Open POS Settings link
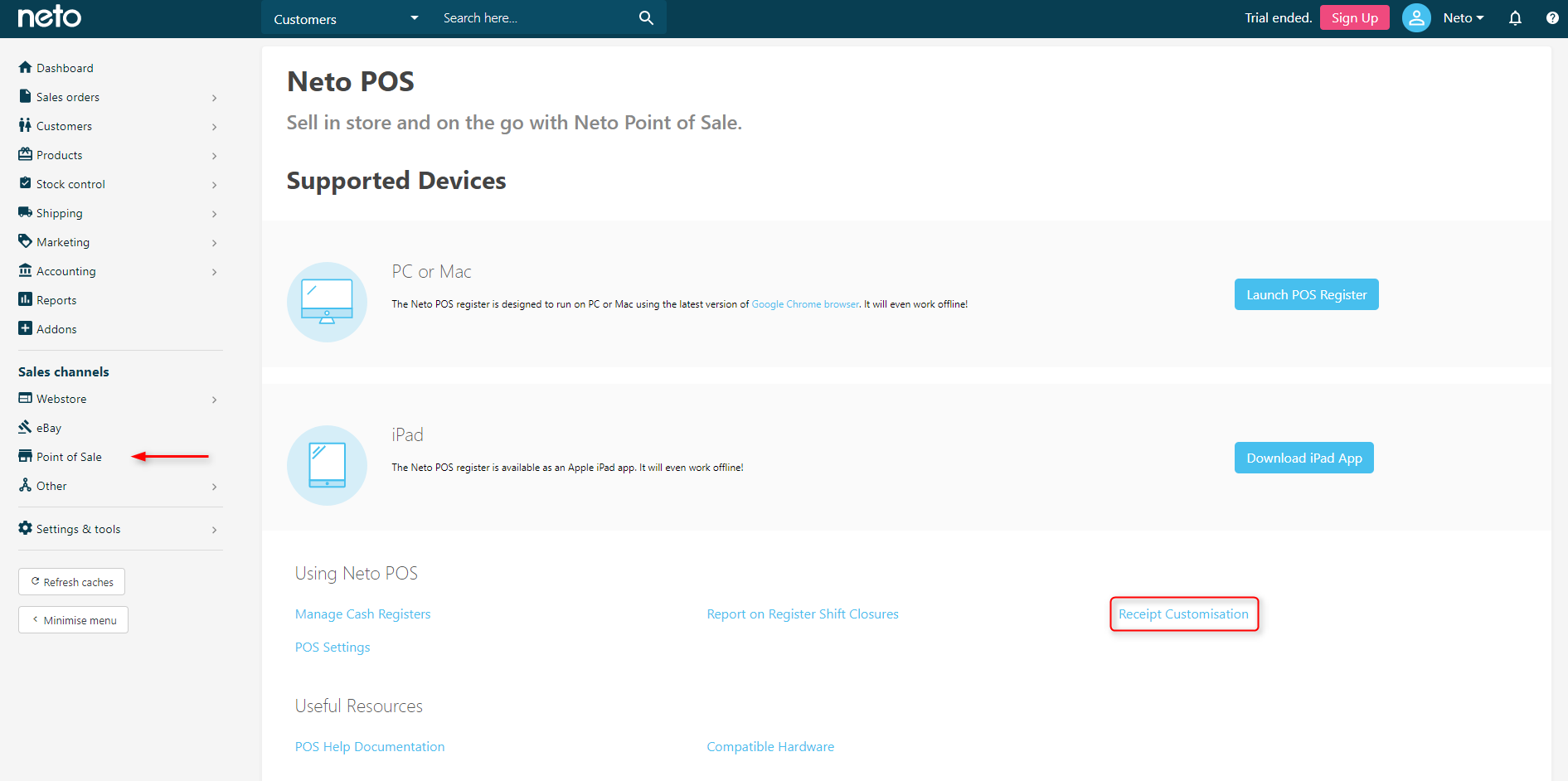 pos(333,648)
